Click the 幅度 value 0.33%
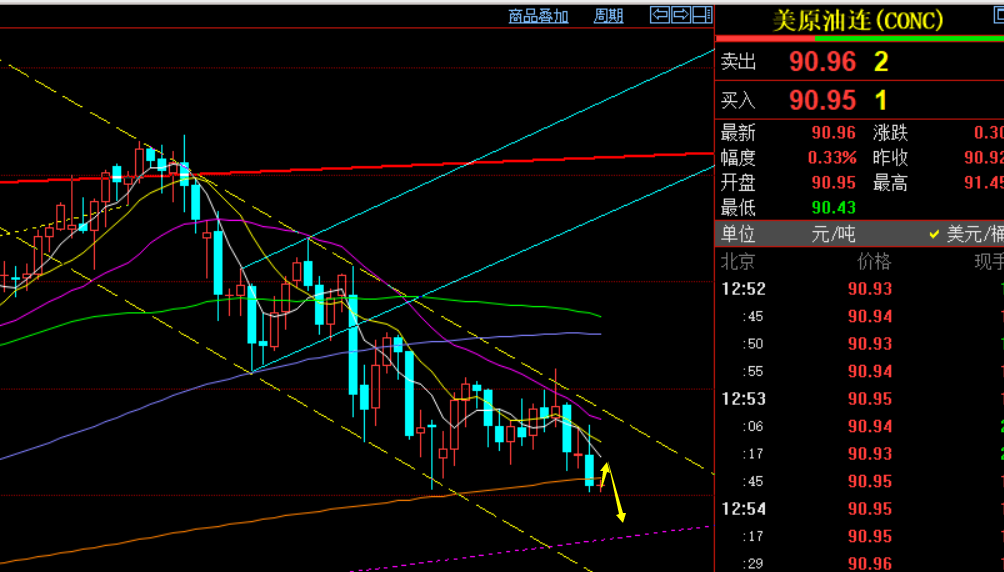The image size is (1004, 572). [832, 158]
